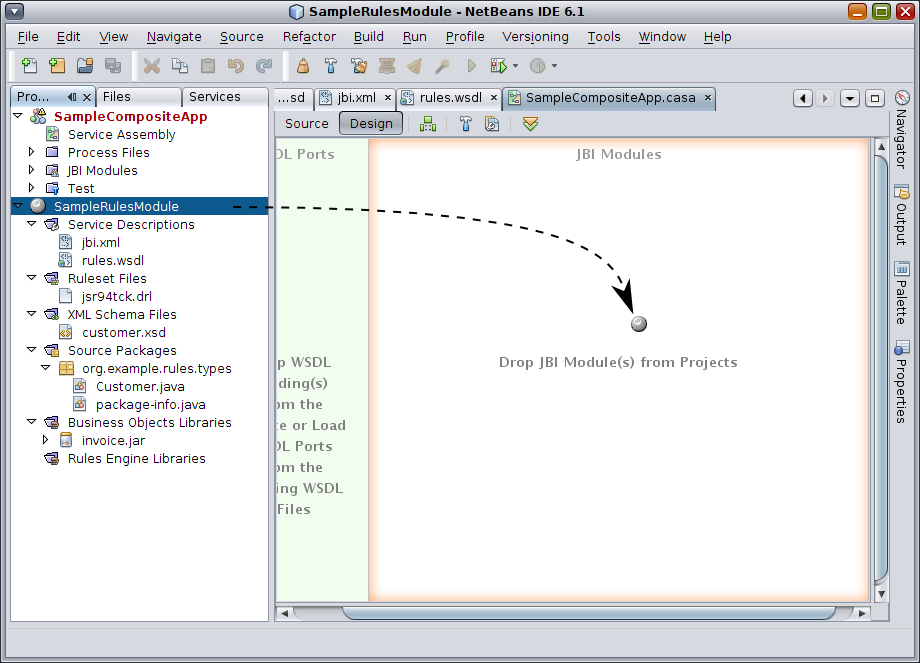The image size is (920, 663).
Task: Open the Refactor menu
Action: (309, 36)
